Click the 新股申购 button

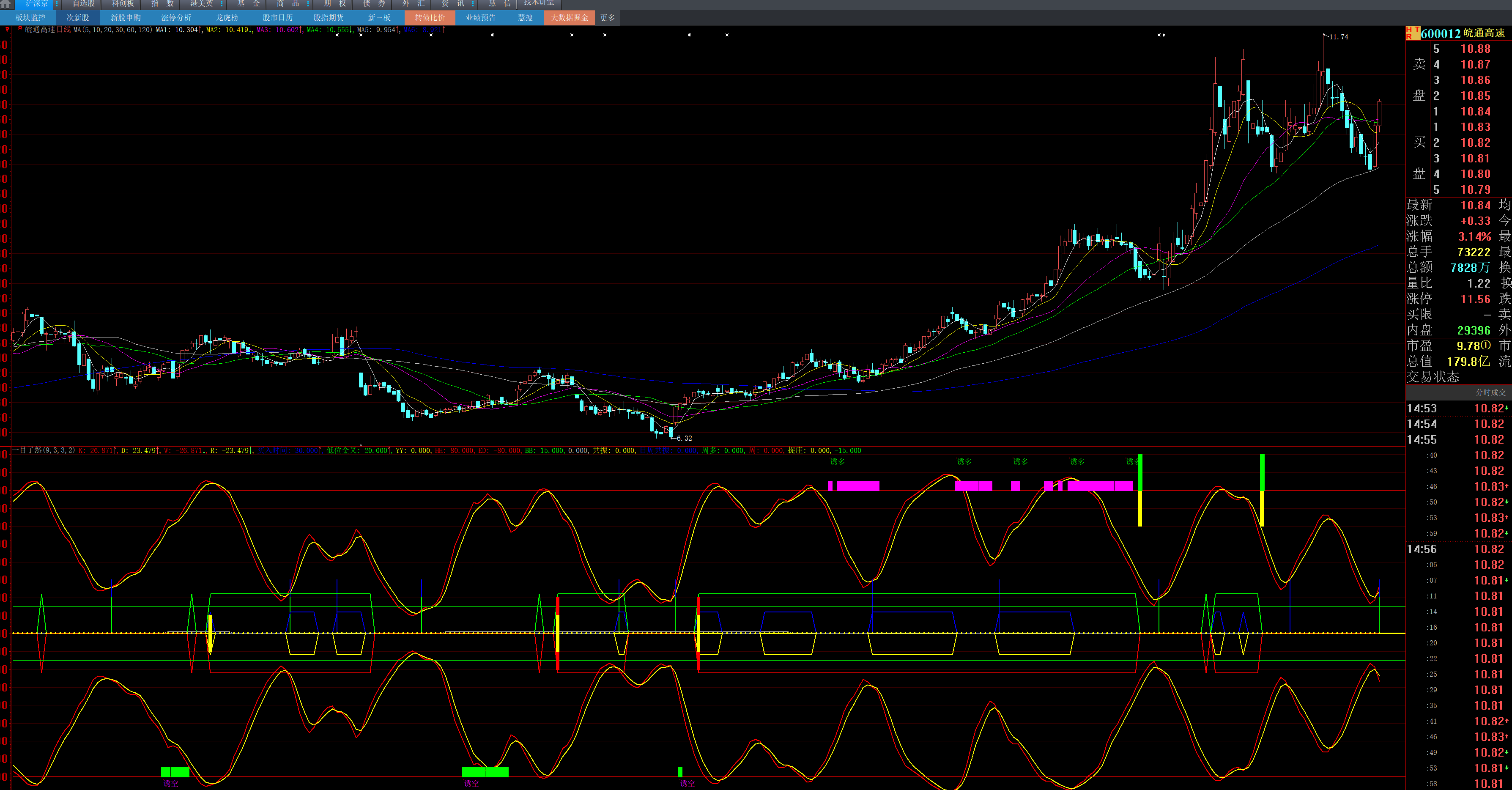click(126, 18)
